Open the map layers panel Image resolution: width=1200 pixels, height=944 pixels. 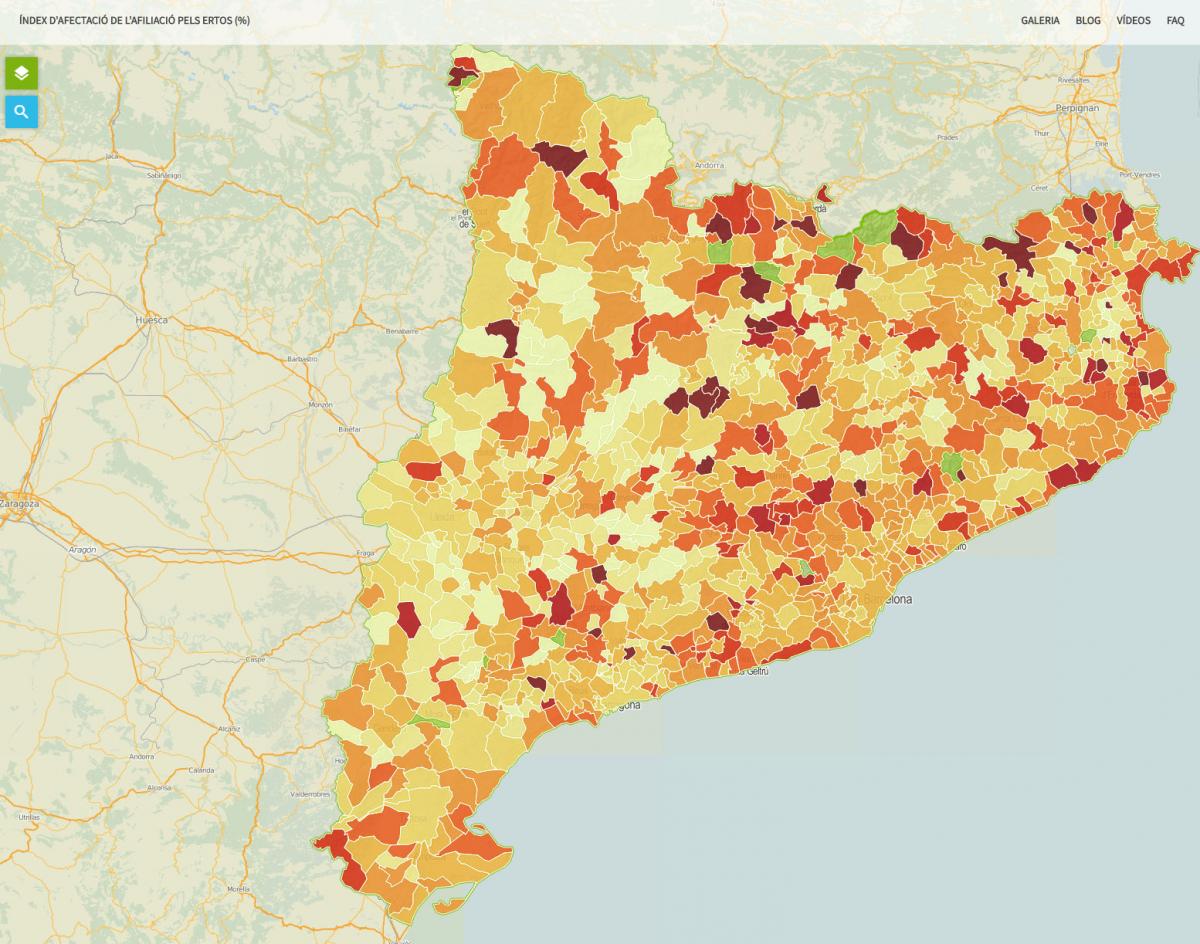[x=21, y=73]
